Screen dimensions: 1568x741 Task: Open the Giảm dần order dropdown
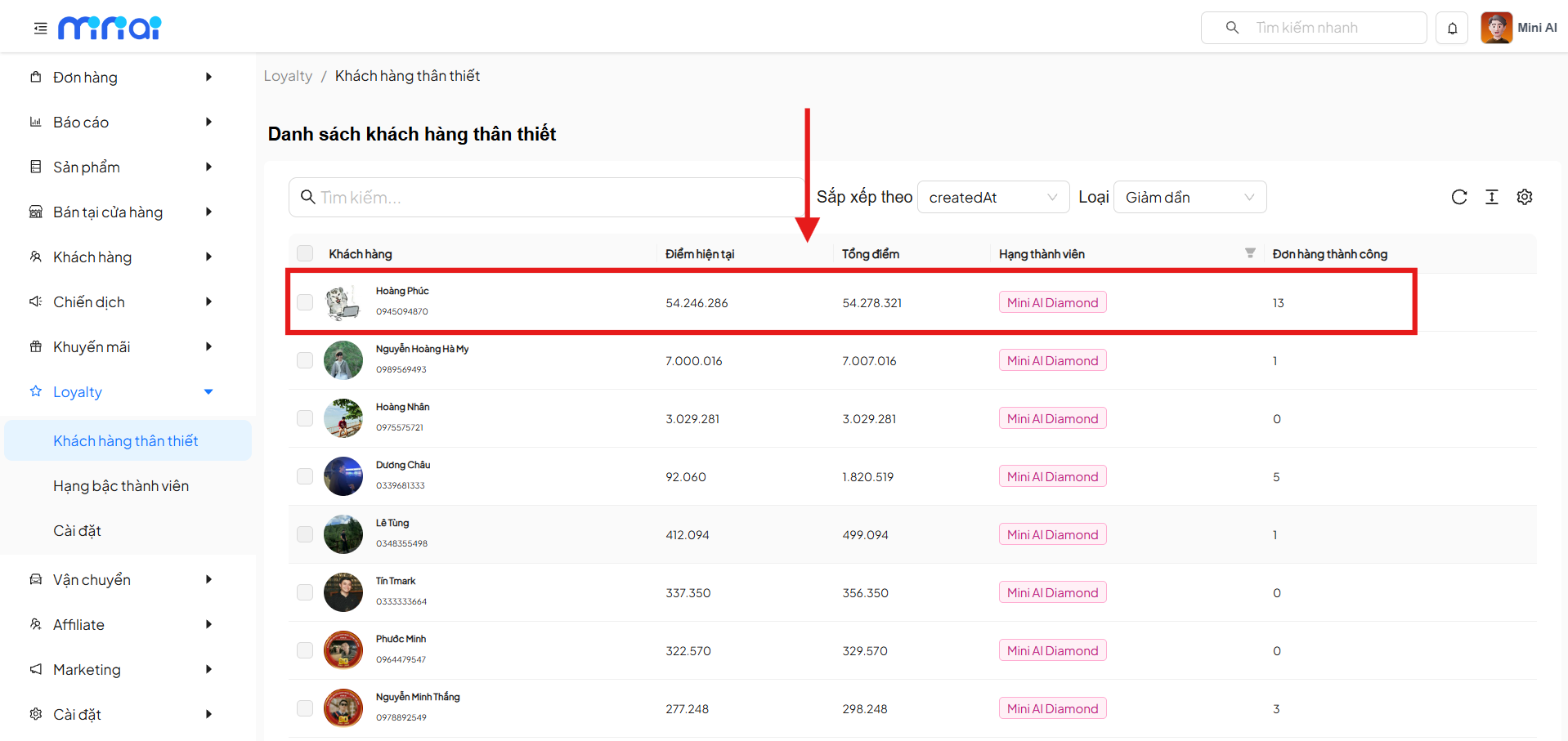tap(1189, 197)
